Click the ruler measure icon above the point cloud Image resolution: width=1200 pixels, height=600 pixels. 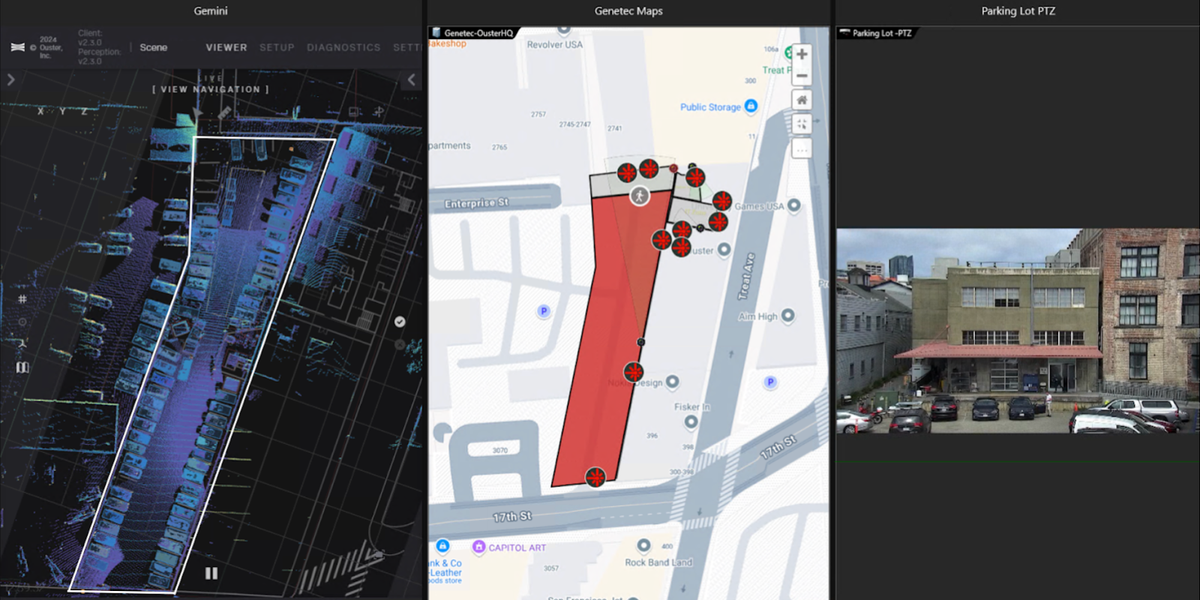[x=225, y=113]
